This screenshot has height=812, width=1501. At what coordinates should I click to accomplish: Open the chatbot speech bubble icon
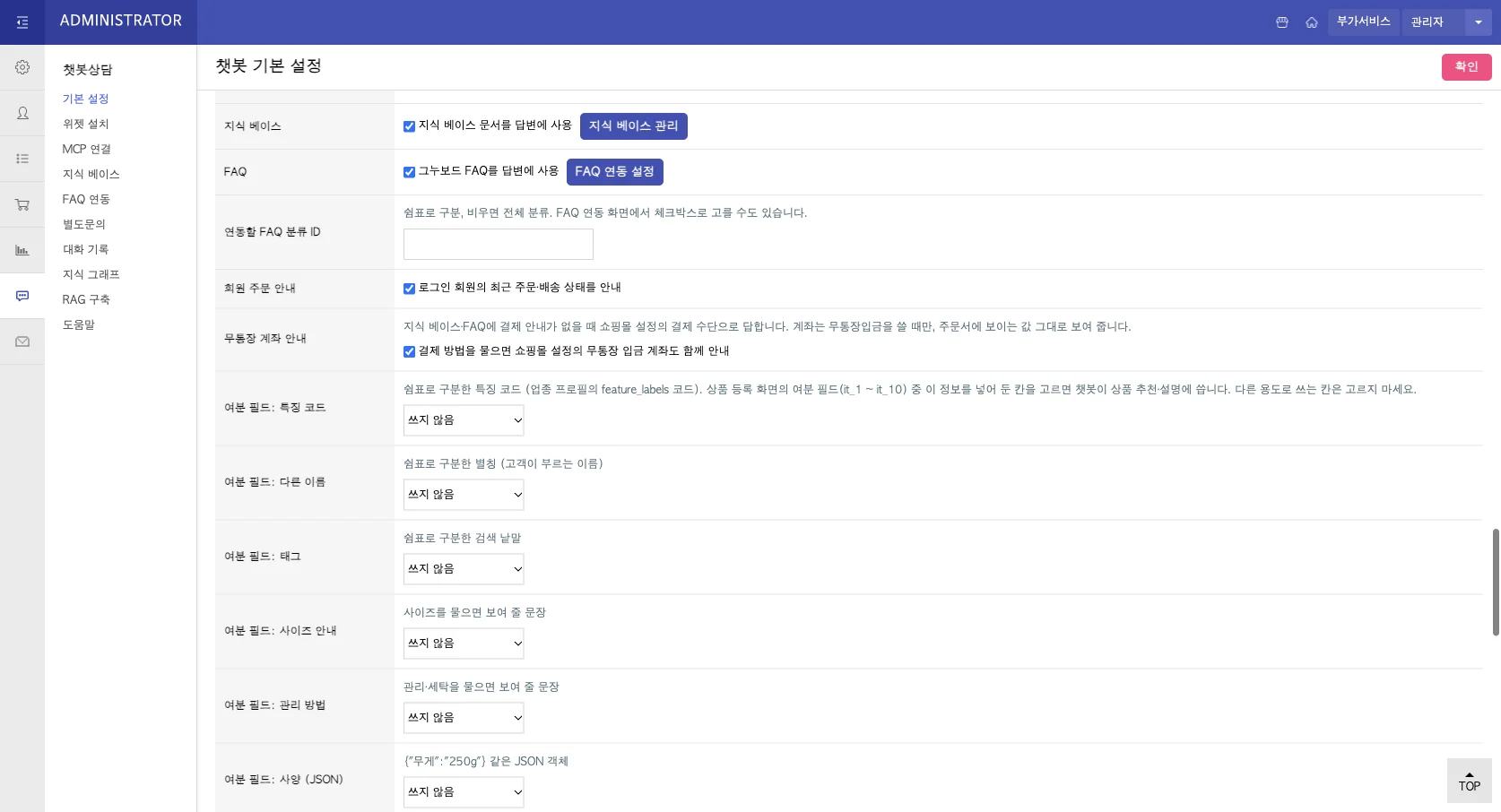22,296
